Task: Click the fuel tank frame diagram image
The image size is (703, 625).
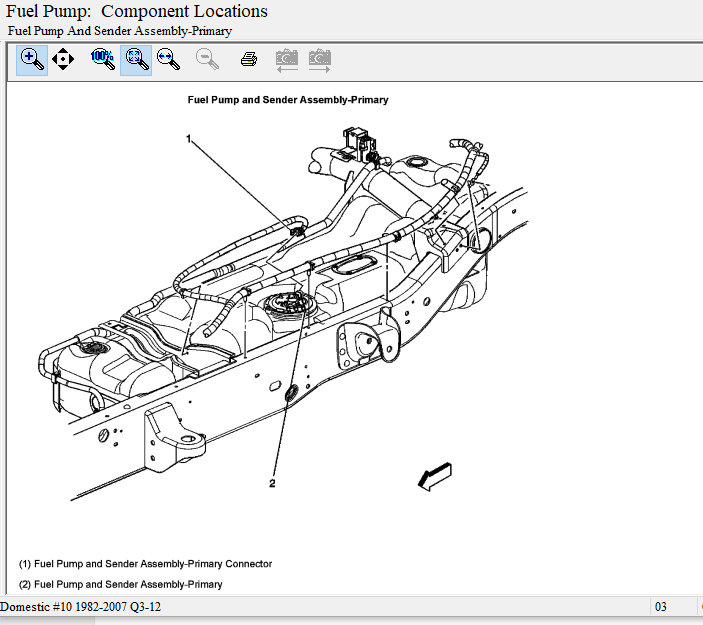Action: tap(283, 314)
